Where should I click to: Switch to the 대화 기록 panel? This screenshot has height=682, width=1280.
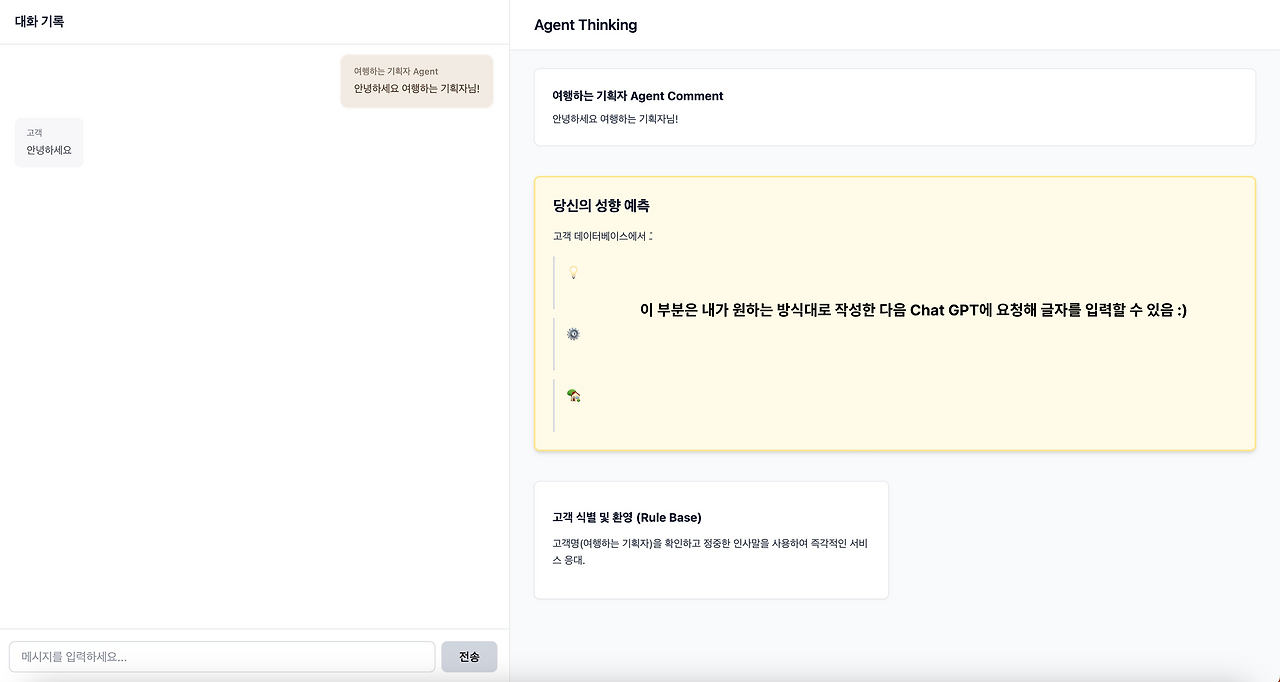coord(39,20)
